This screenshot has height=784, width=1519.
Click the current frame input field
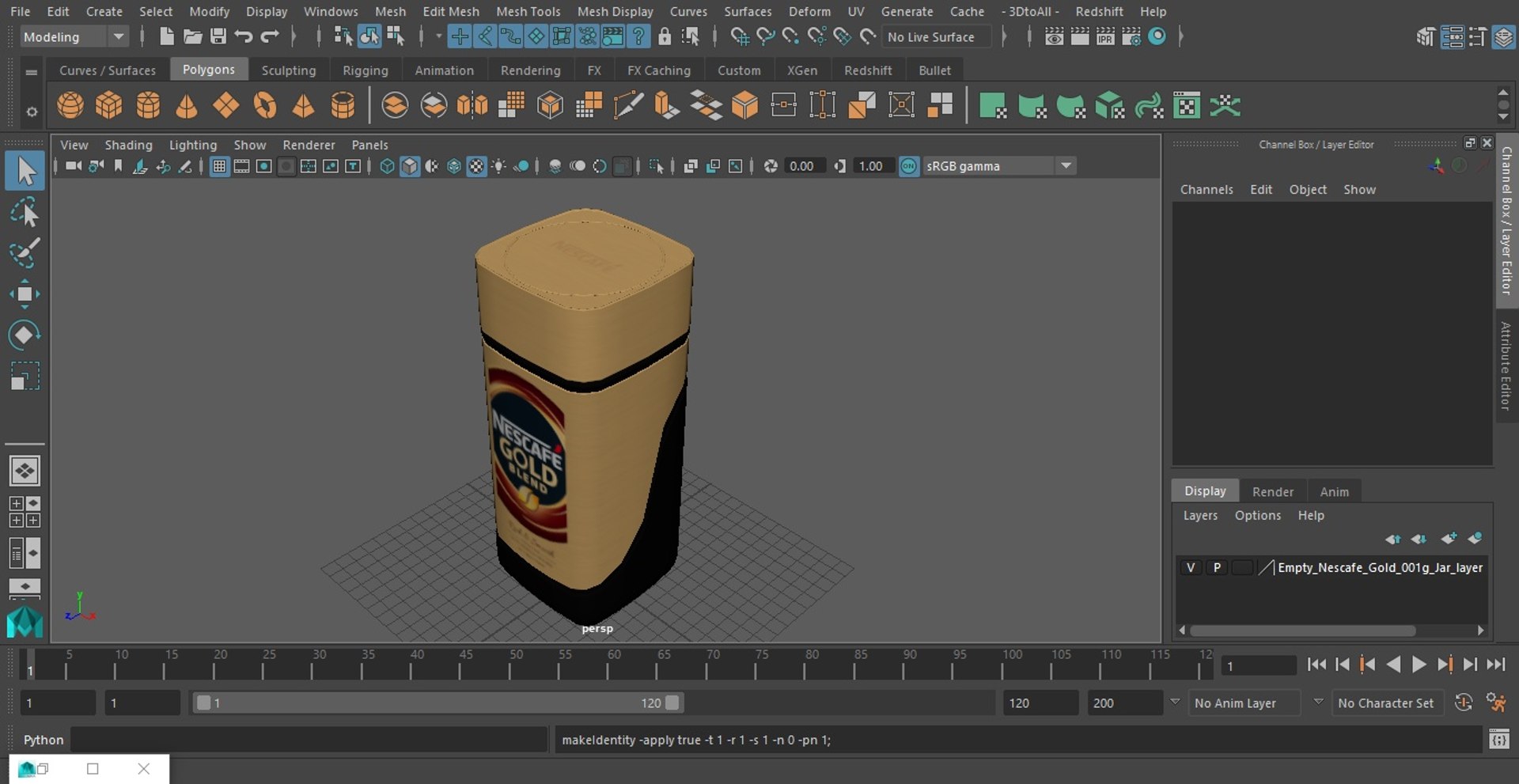1259,665
